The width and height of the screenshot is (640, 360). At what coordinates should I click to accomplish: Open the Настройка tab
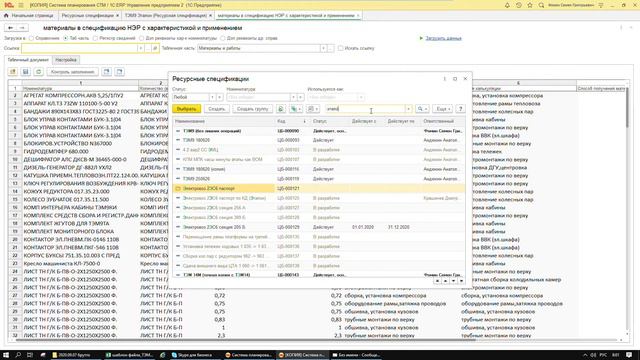click(x=66, y=60)
